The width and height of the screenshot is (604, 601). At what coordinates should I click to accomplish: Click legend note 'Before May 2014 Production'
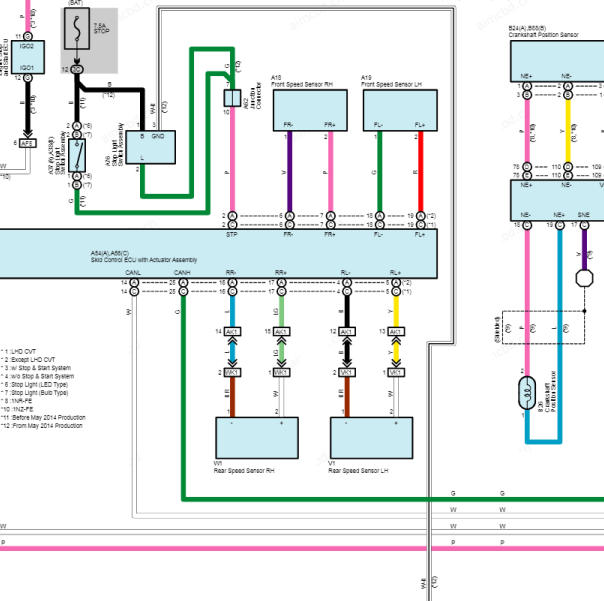click(x=49, y=418)
